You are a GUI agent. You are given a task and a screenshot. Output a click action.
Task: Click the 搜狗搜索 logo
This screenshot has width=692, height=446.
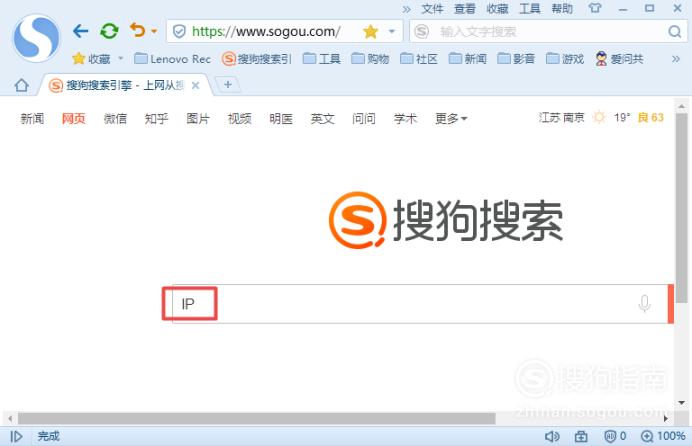[446, 220]
